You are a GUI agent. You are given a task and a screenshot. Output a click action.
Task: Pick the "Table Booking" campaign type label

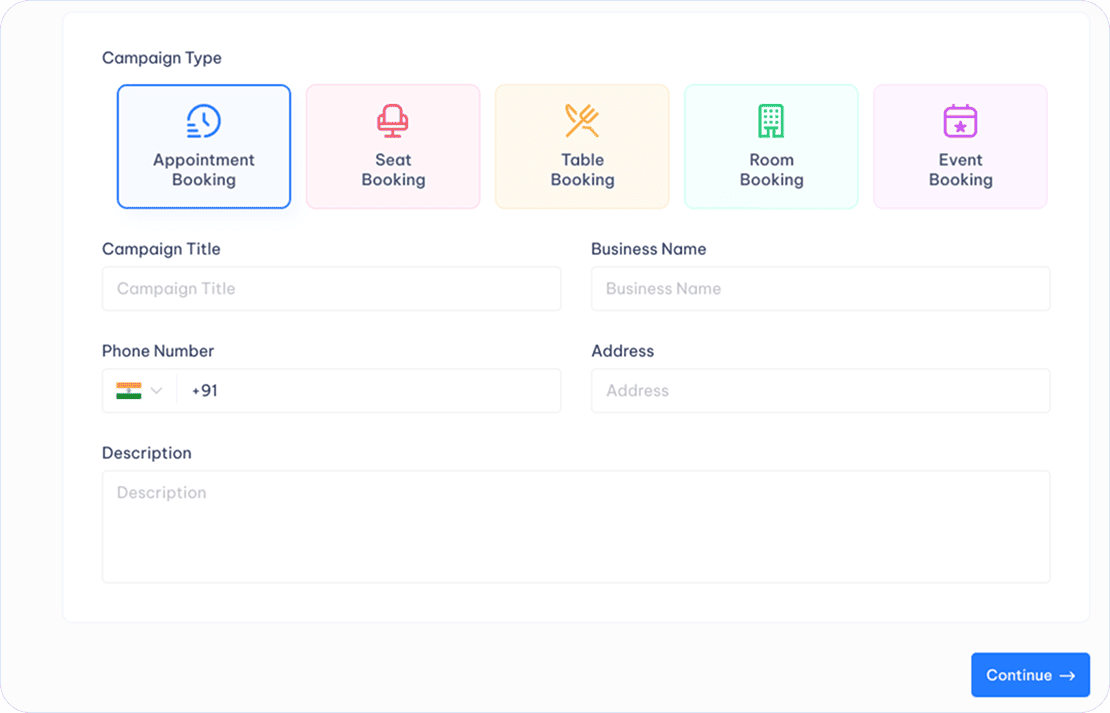point(582,170)
